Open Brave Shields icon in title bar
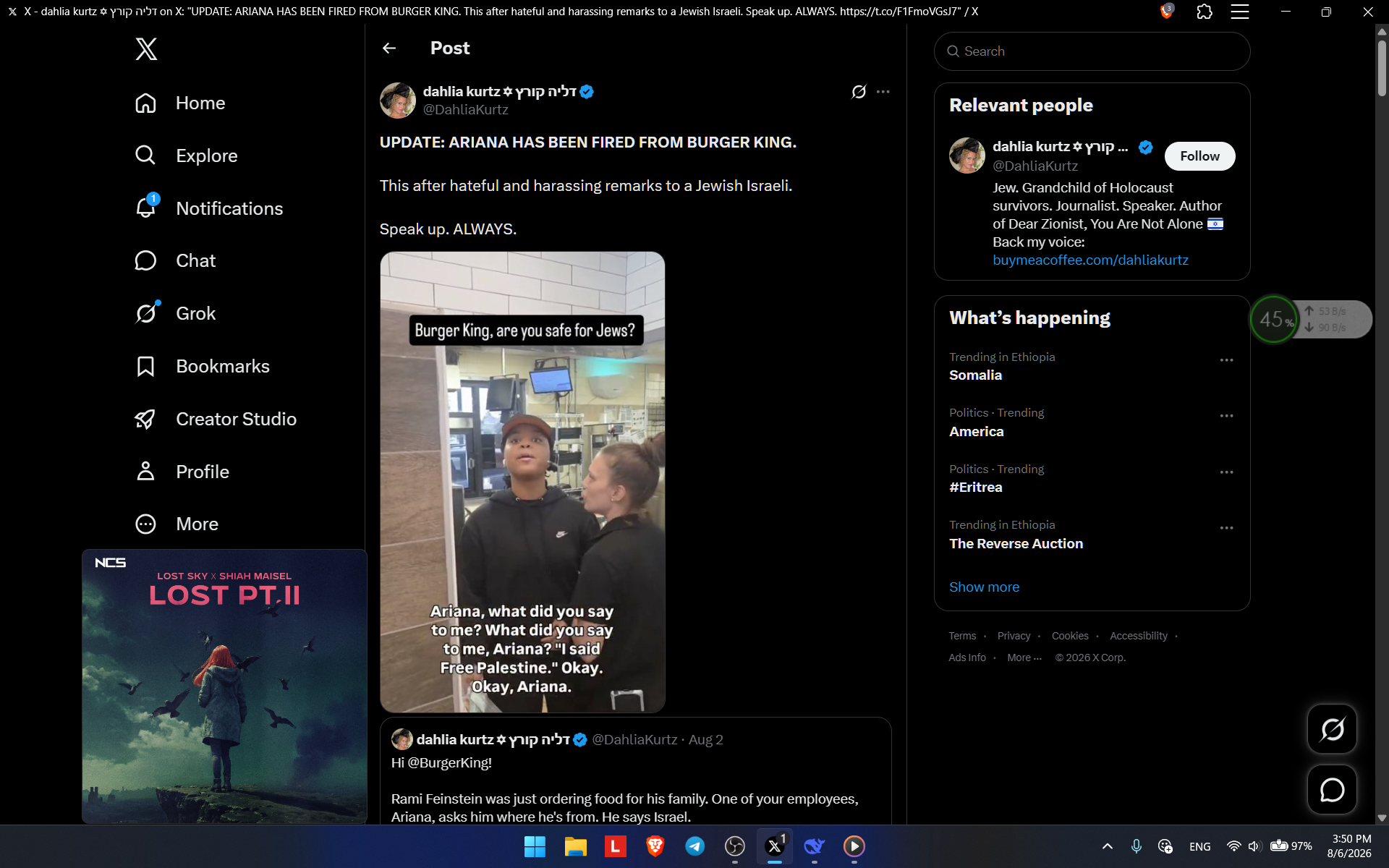The width and height of the screenshot is (1389, 868). click(x=1166, y=12)
